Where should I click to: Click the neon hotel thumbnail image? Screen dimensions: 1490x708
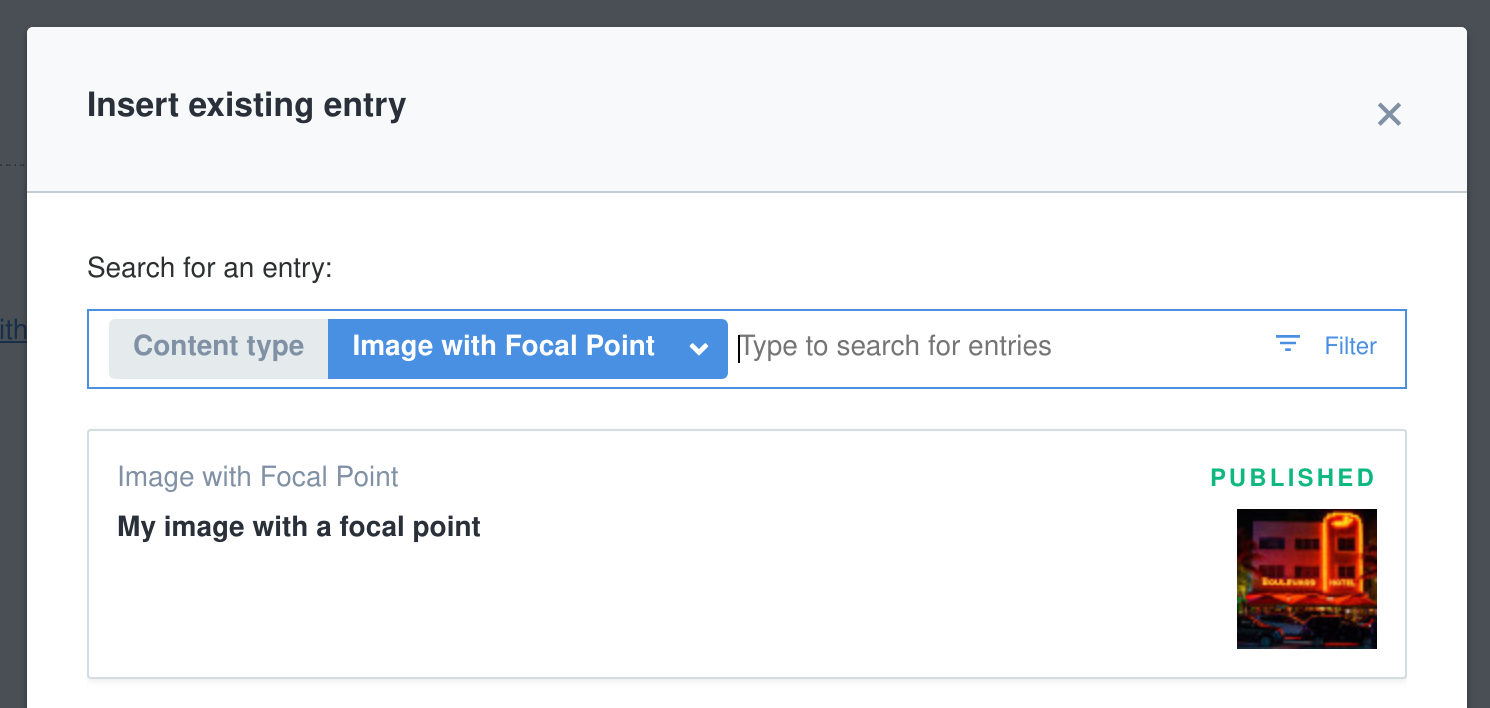pos(1306,579)
